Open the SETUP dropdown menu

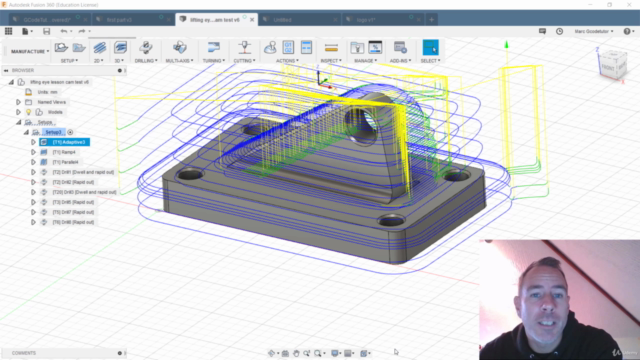[x=69, y=60]
